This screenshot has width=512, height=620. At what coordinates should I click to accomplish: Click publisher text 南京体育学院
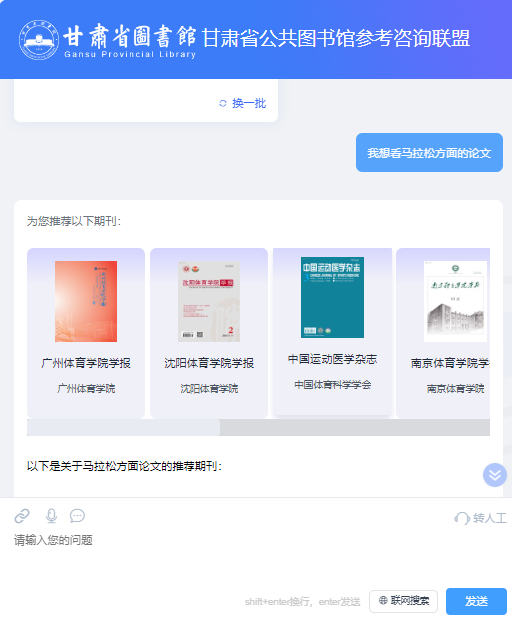click(455, 388)
